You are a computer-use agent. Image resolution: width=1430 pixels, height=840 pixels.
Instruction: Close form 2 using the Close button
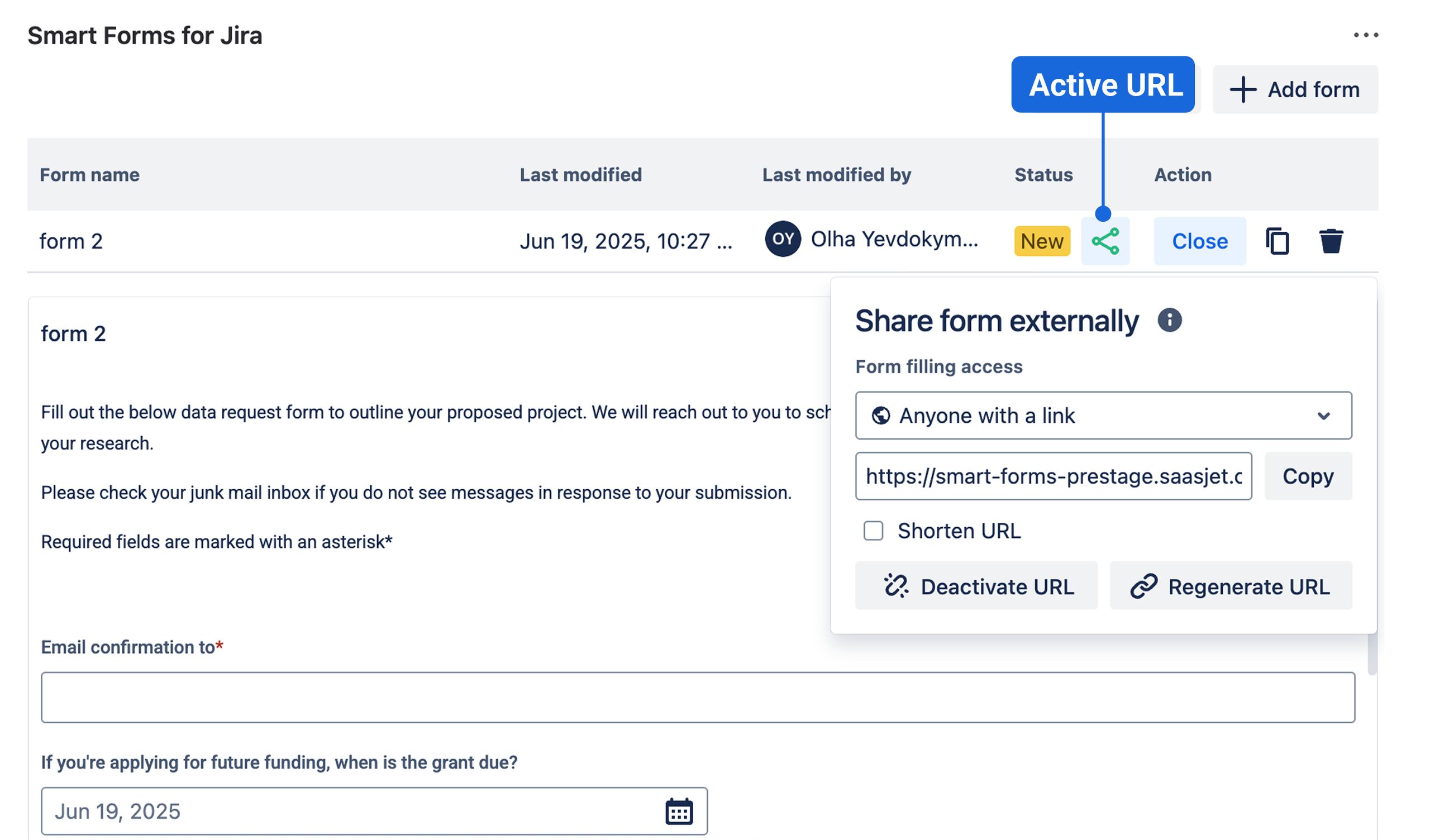(1200, 241)
